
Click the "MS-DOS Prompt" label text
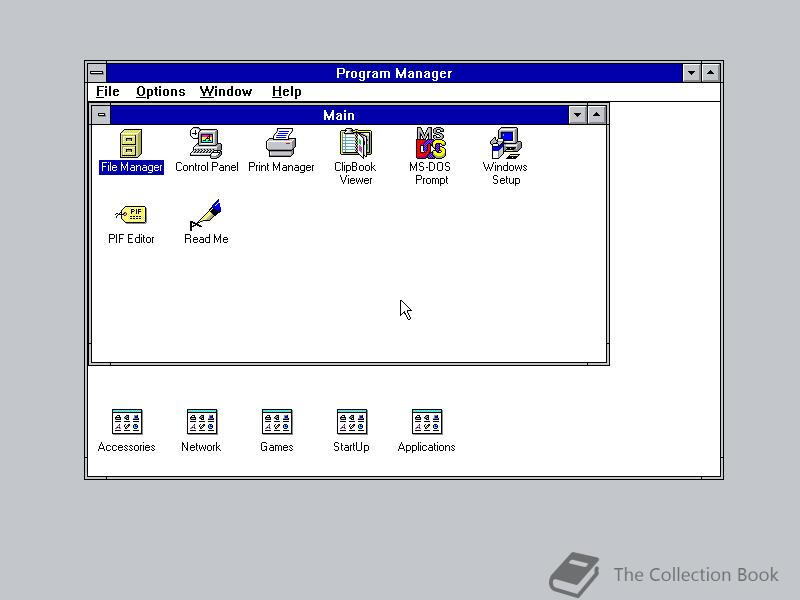430,173
